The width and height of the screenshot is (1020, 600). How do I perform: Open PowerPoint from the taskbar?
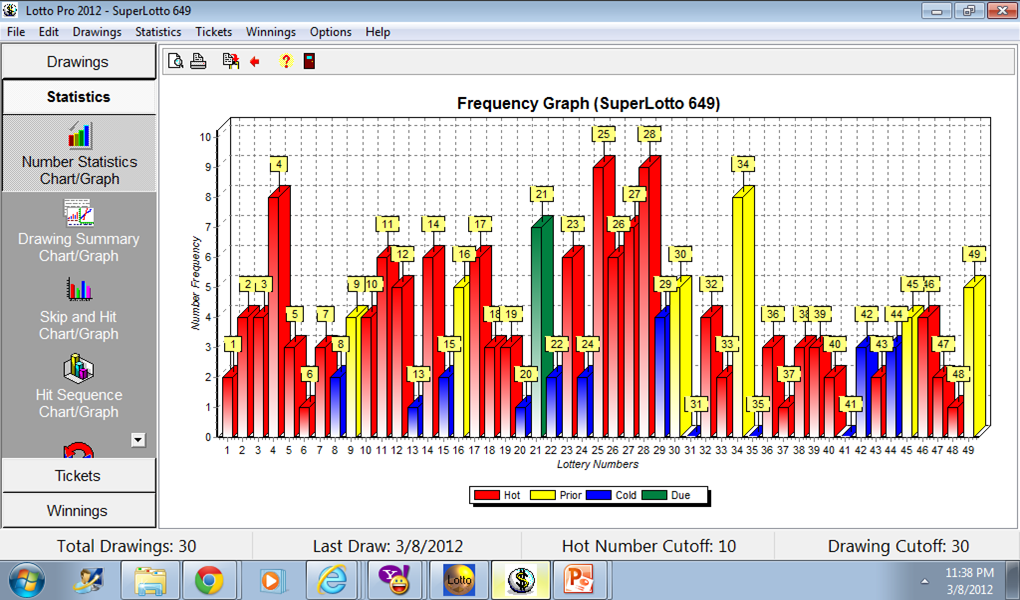[x=578, y=580]
